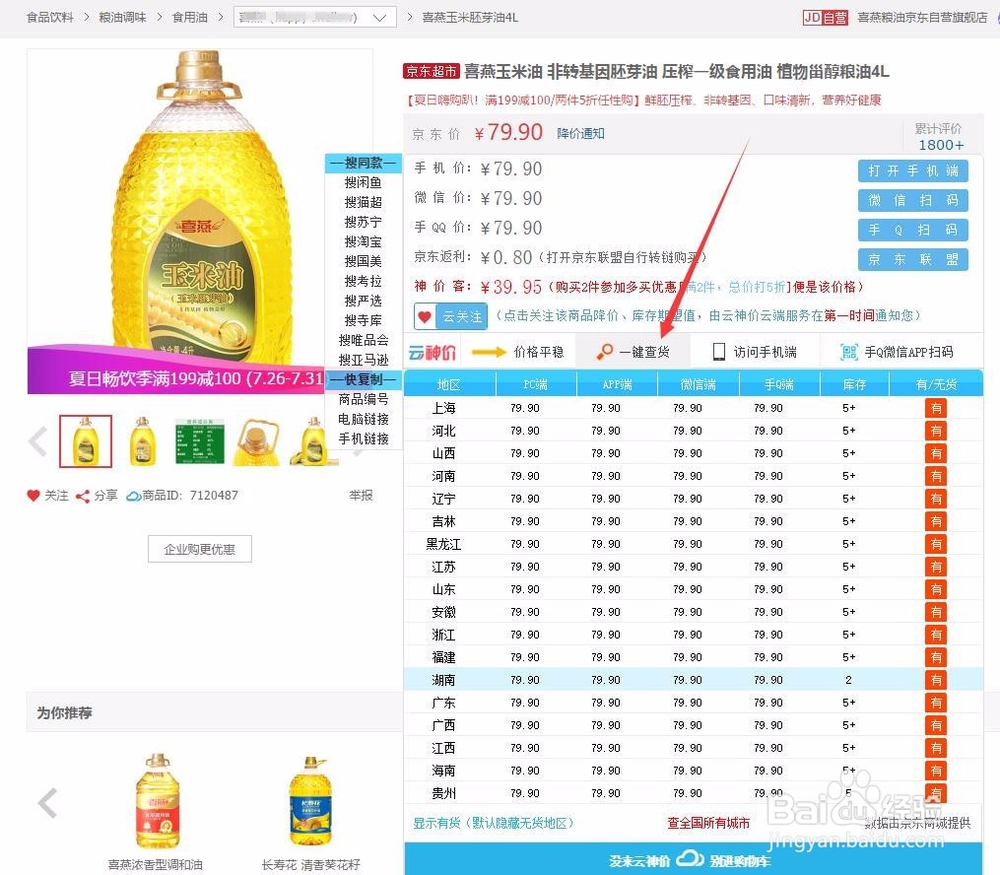The width and height of the screenshot is (1000, 875).
Task: Click the 云神价 logo
Action: pos(432,352)
